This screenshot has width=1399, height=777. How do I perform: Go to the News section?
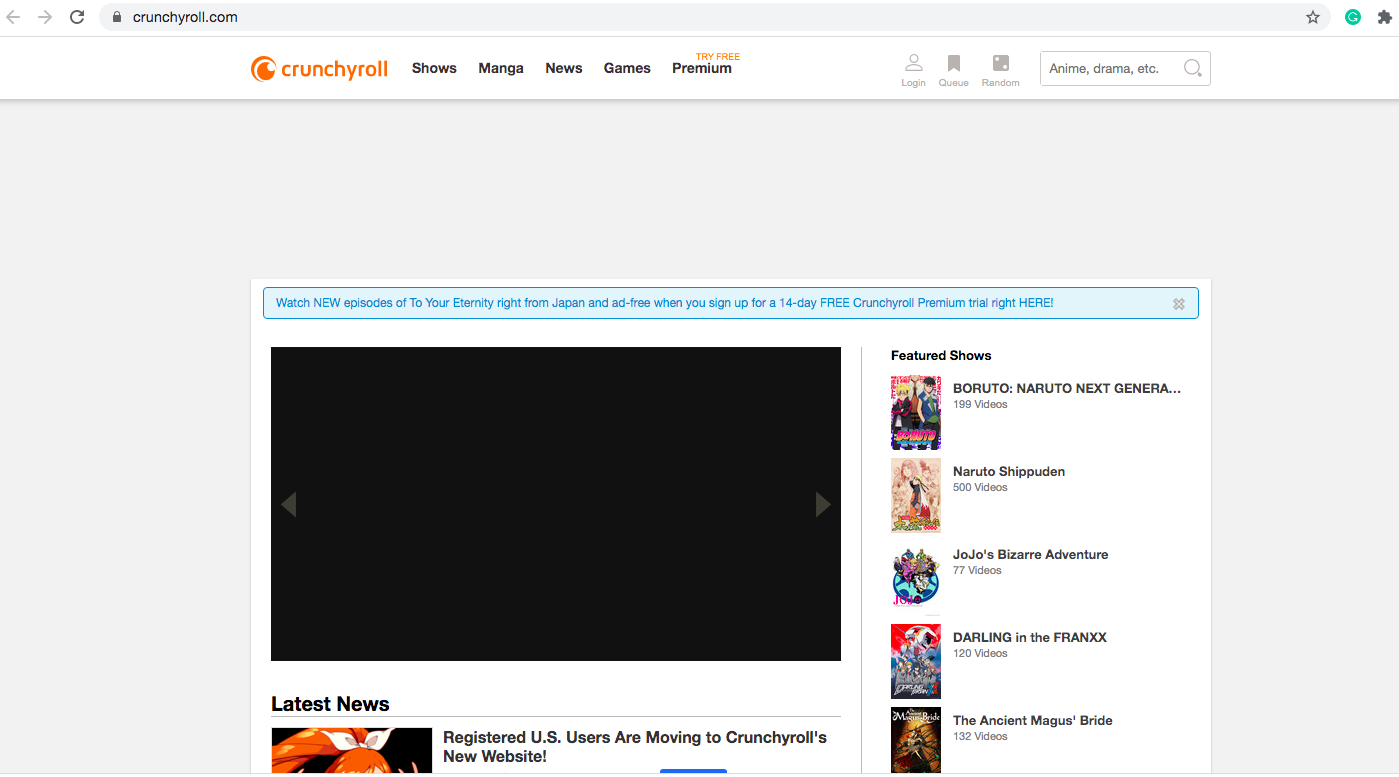pos(564,68)
